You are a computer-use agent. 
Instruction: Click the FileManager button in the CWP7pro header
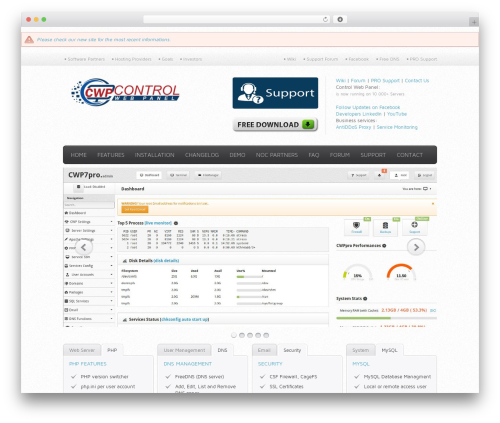click(x=208, y=175)
